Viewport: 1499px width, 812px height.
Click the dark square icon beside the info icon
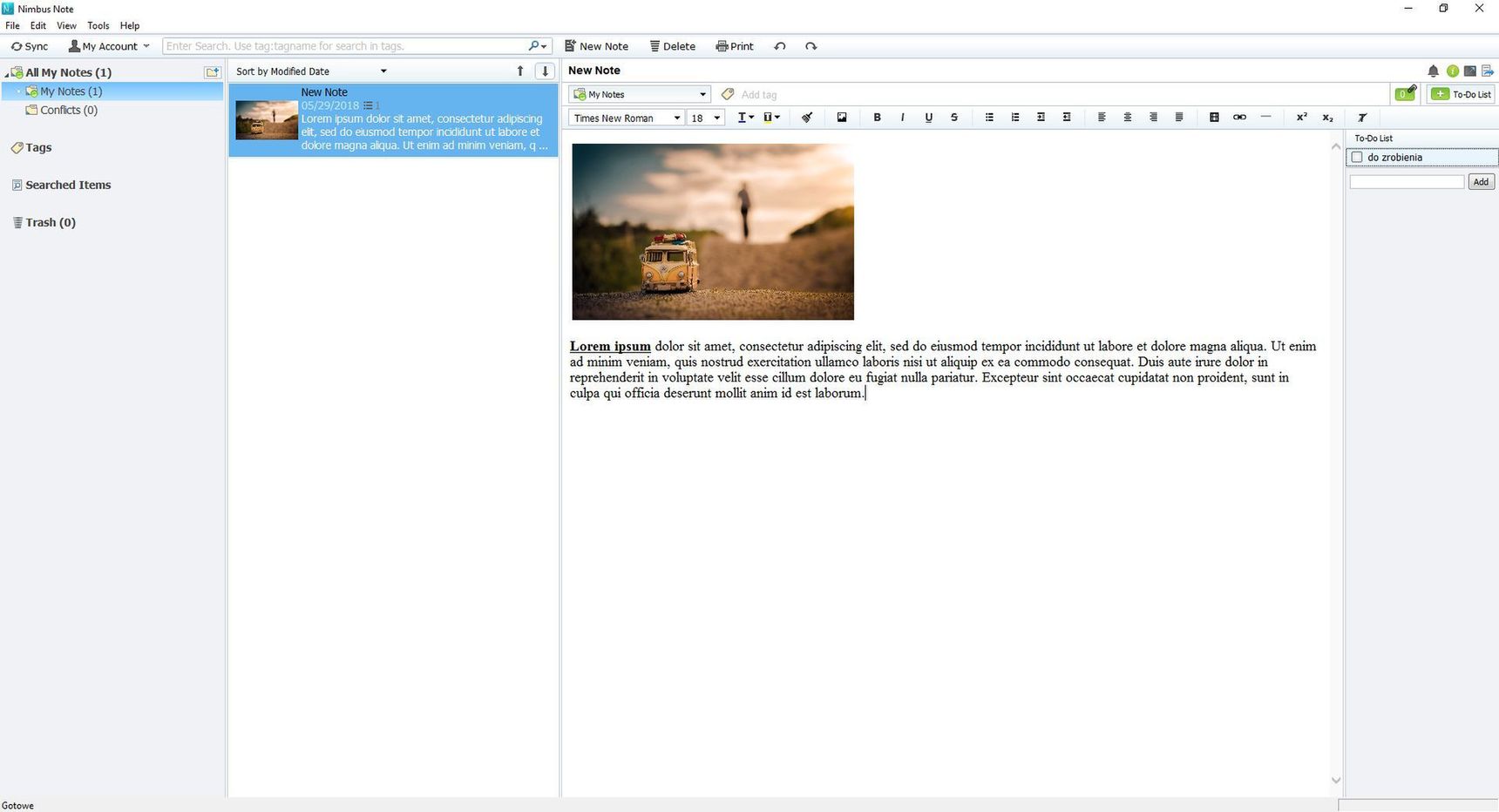[x=1470, y=71]
